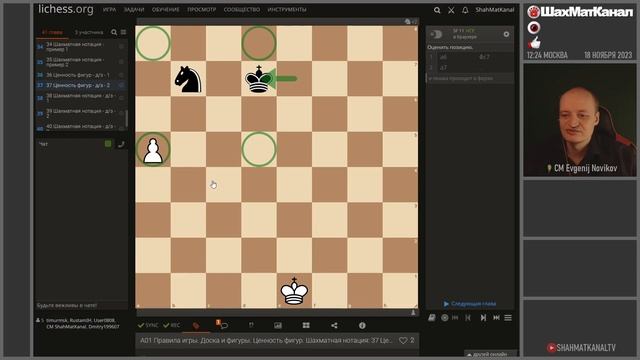
Task: Toggle the REC checkmark
Action: (x=171, y=325)
